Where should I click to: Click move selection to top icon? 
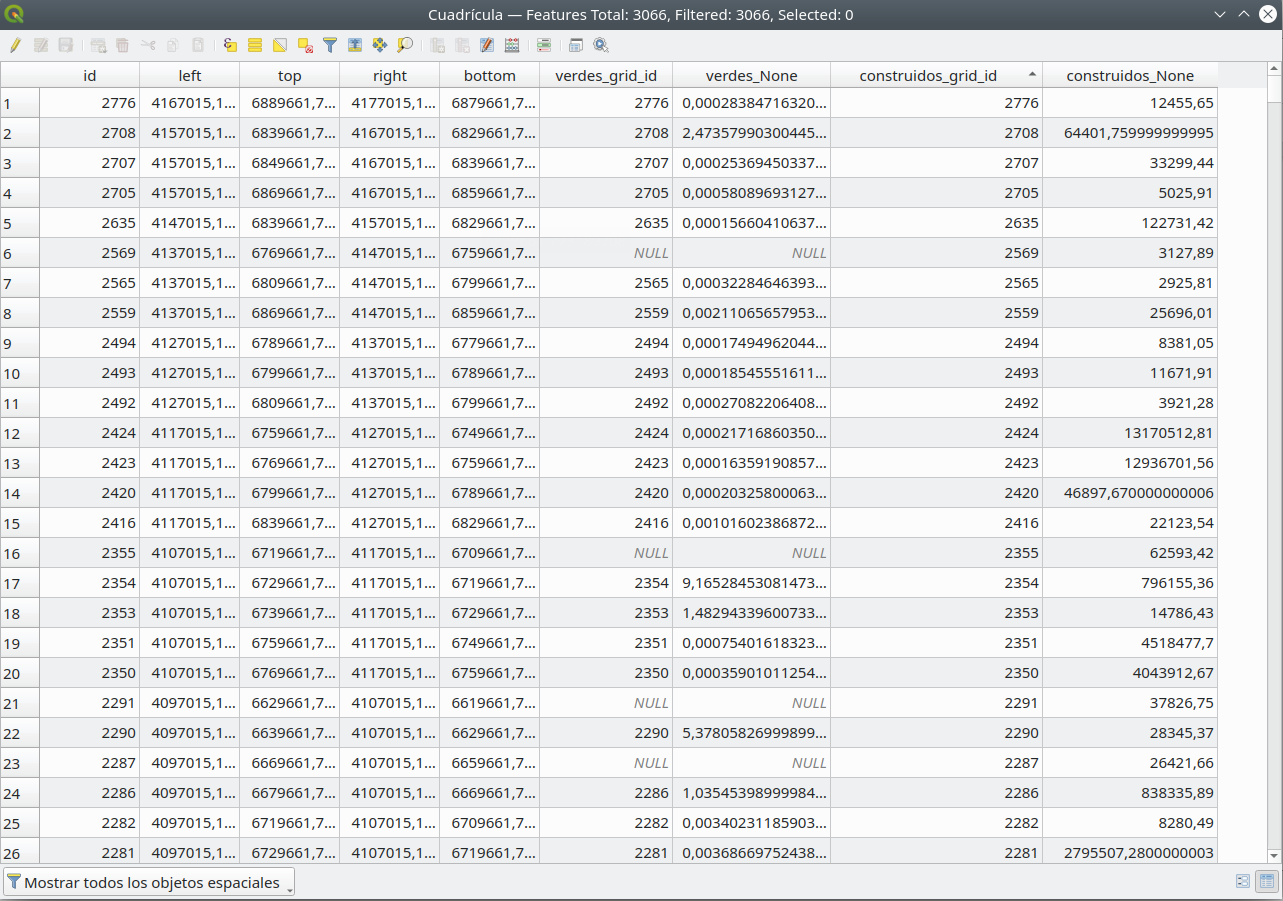click(x=355, y=45)
